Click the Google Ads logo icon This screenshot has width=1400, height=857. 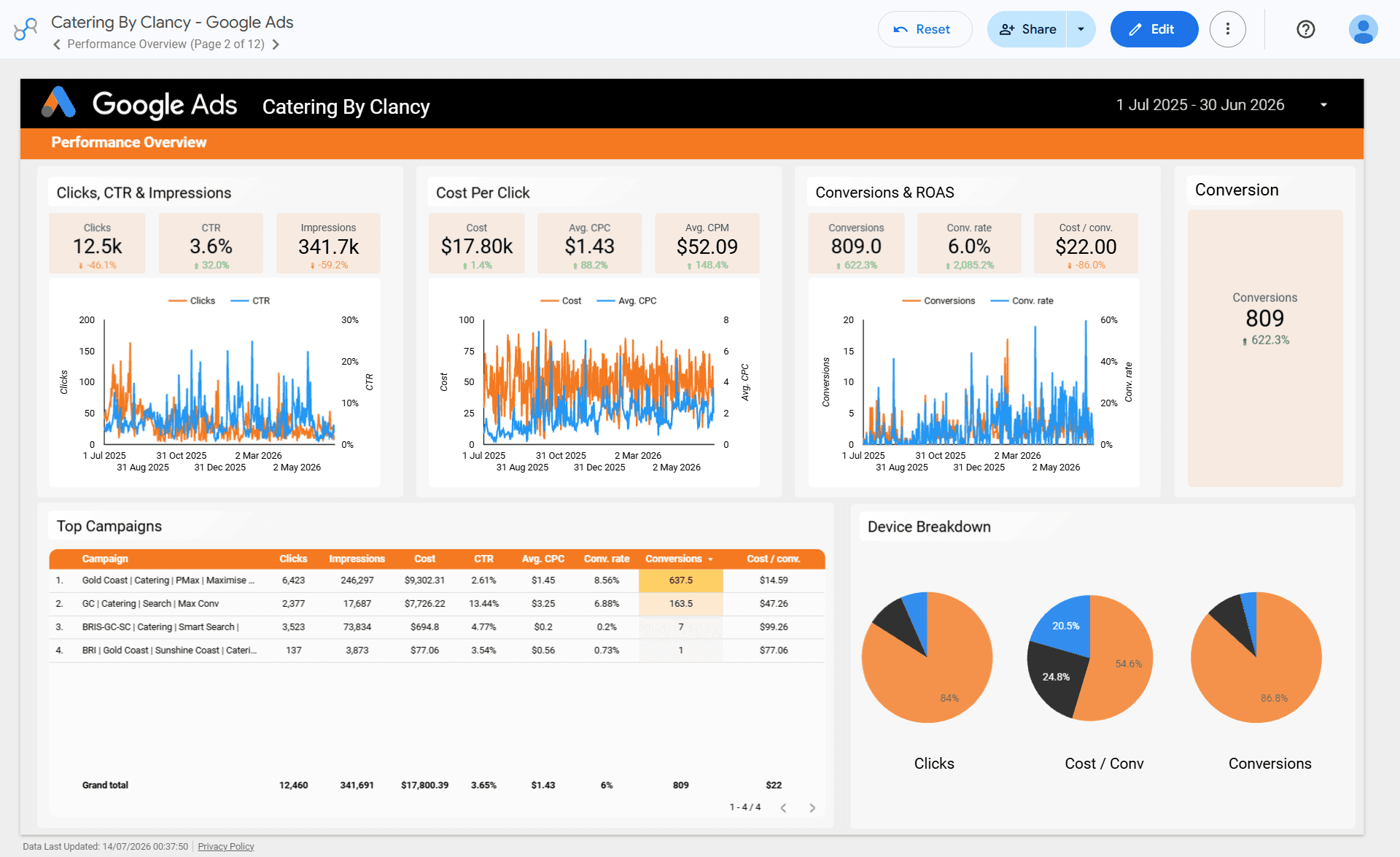tap(58, 103)
